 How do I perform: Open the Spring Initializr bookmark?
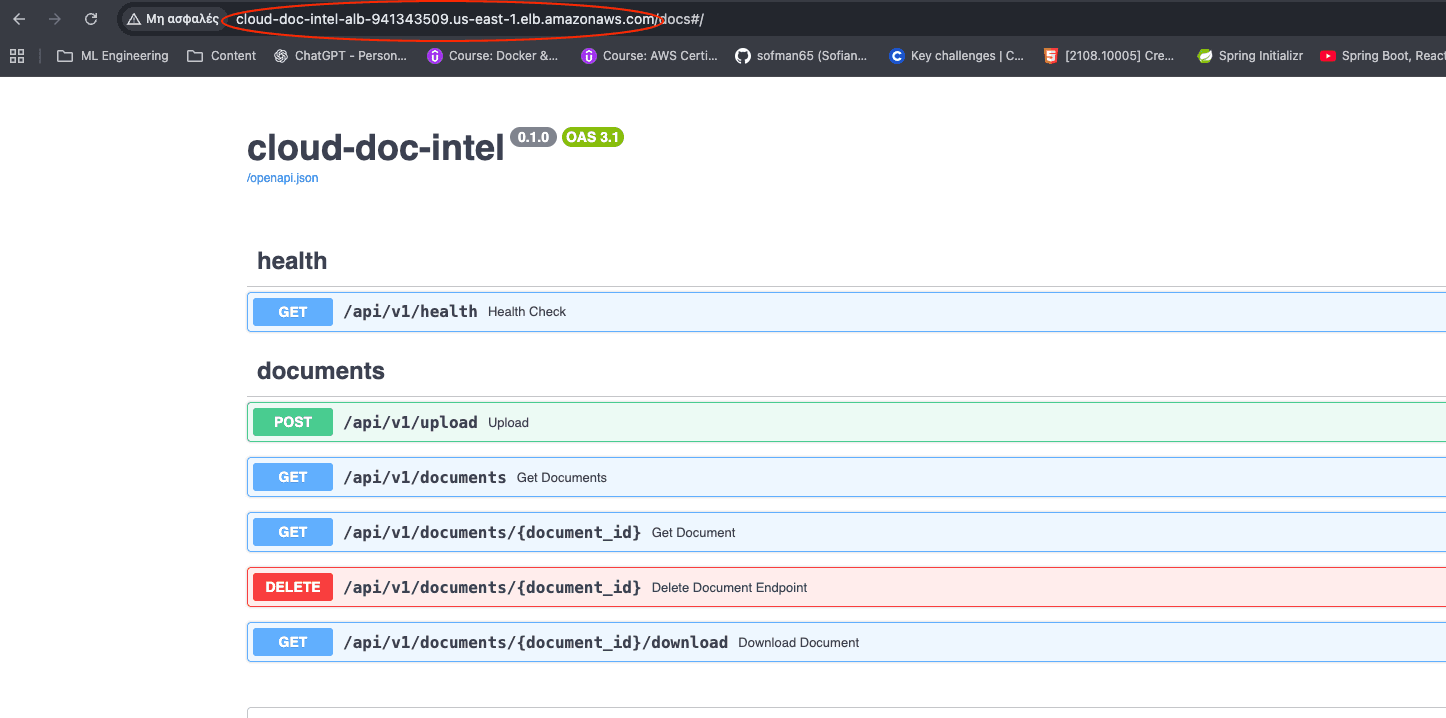click(1250, 56)
